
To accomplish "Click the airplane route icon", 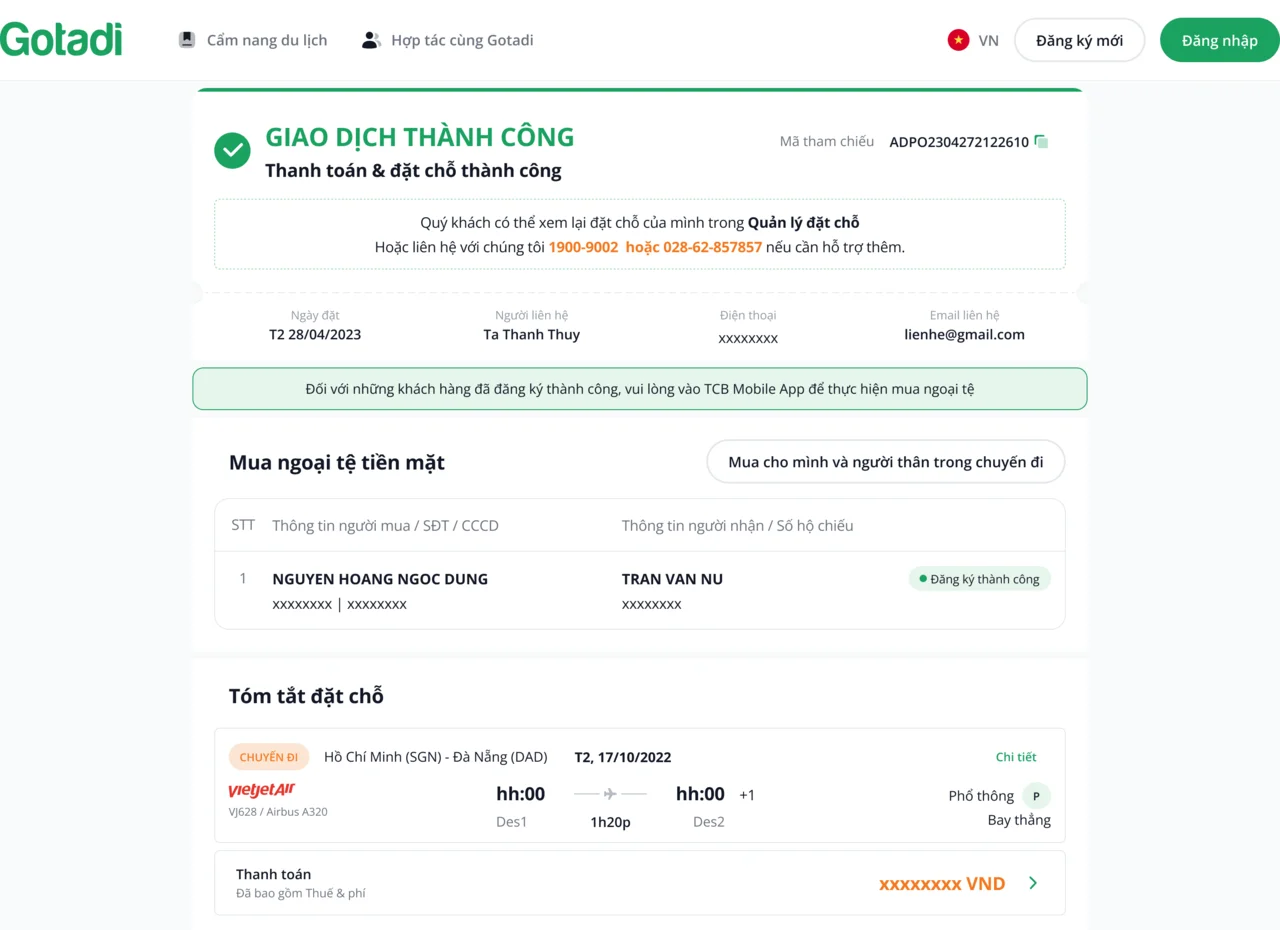I will 610,794.
